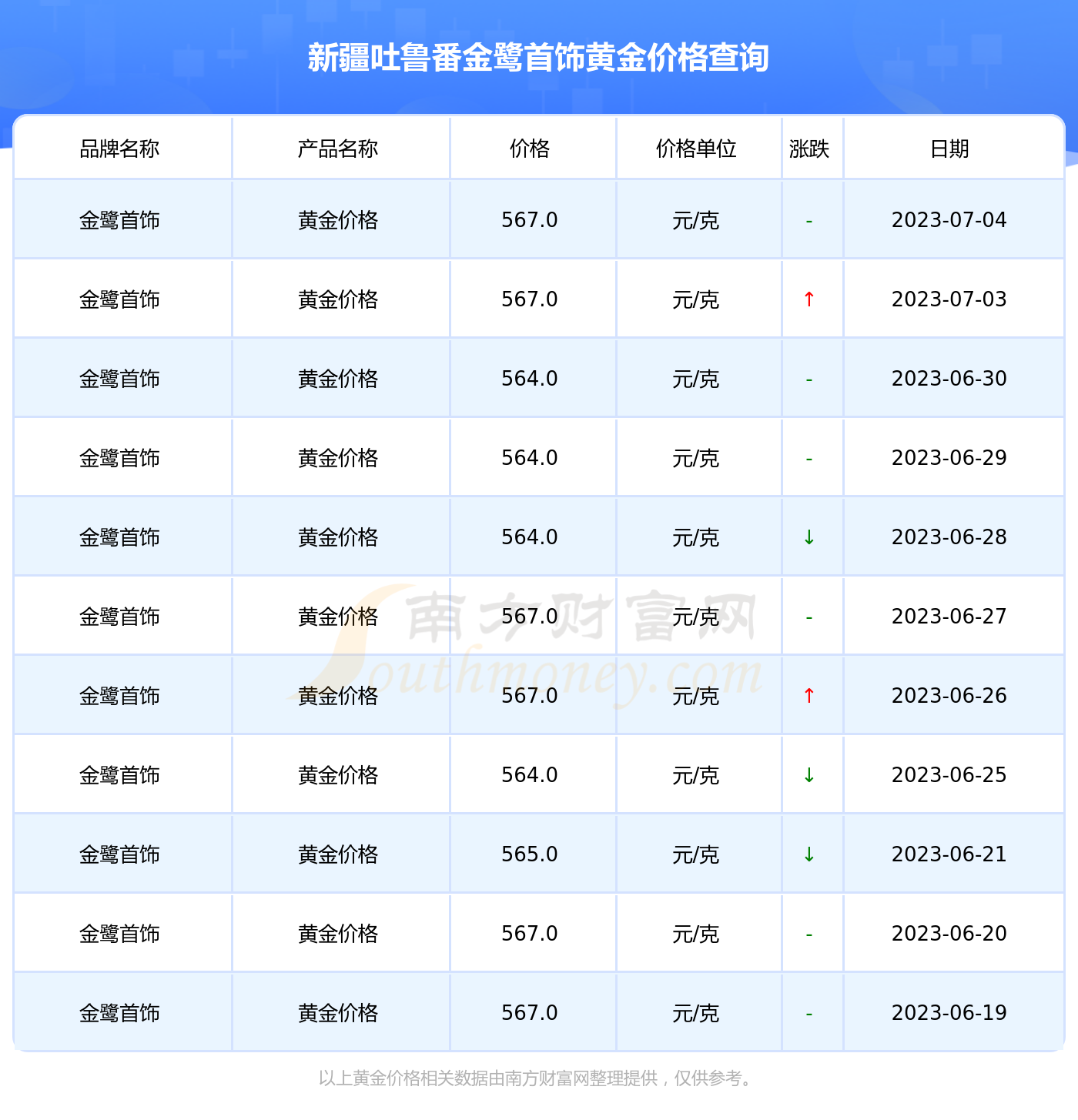The image size is (1078, 1120).
Task: Click the price 565.0 on 2023-06-21
Action: (x=530, y=854)
